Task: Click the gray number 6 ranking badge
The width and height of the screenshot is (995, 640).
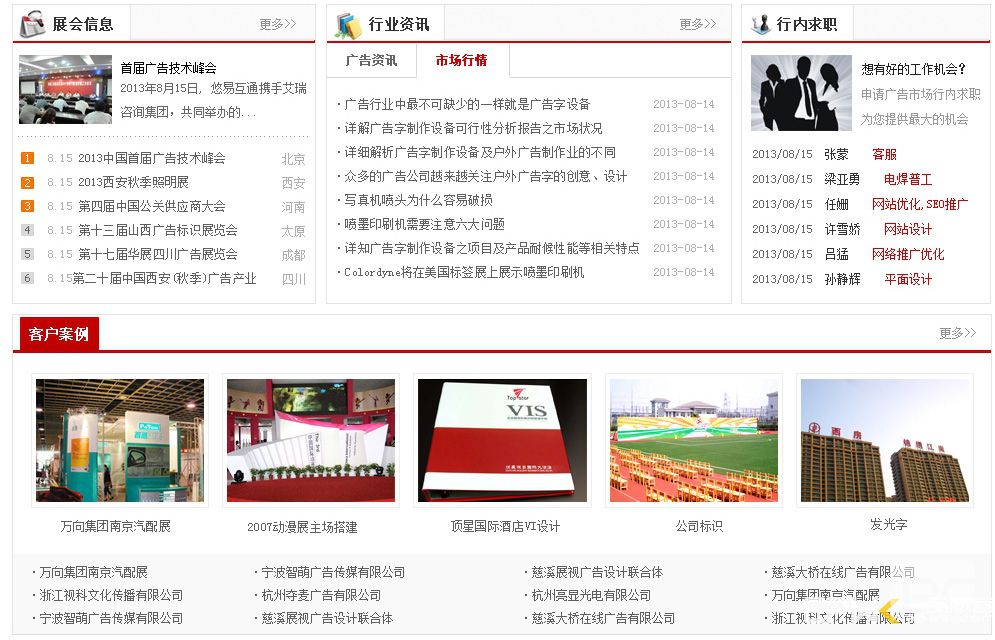Action: click(28, 278)
